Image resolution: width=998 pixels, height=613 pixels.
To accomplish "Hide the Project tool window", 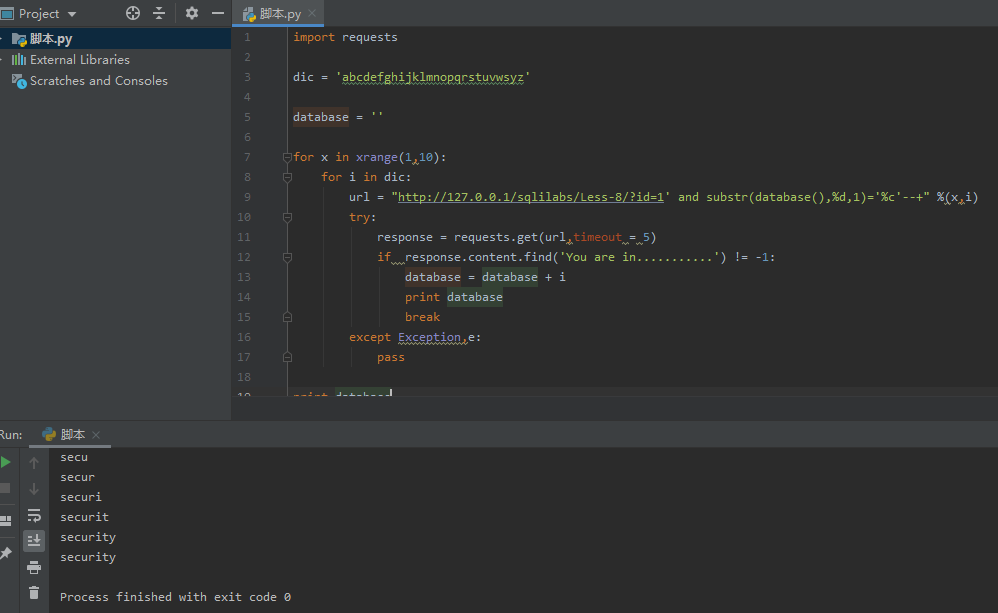I will pyautogui.click(x=218, y=13).
